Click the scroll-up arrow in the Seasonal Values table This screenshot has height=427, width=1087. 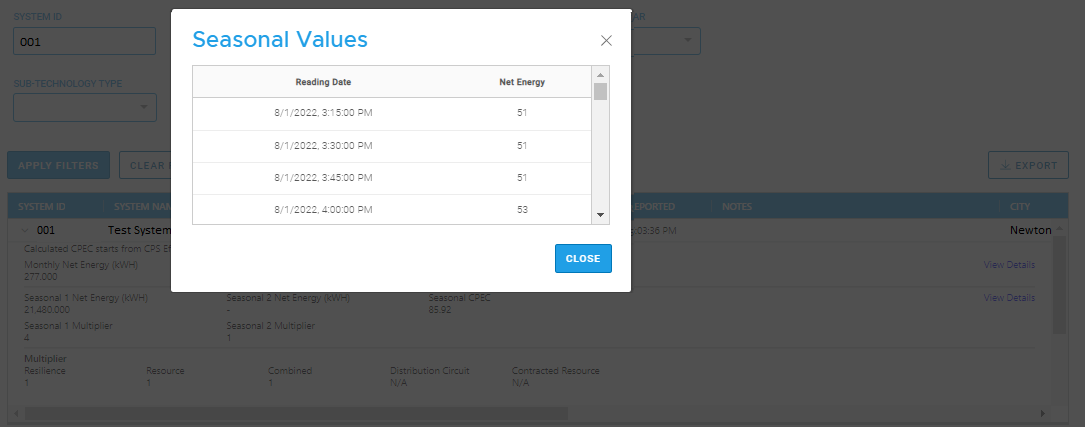pyautogui.click(x=601, y=75)
